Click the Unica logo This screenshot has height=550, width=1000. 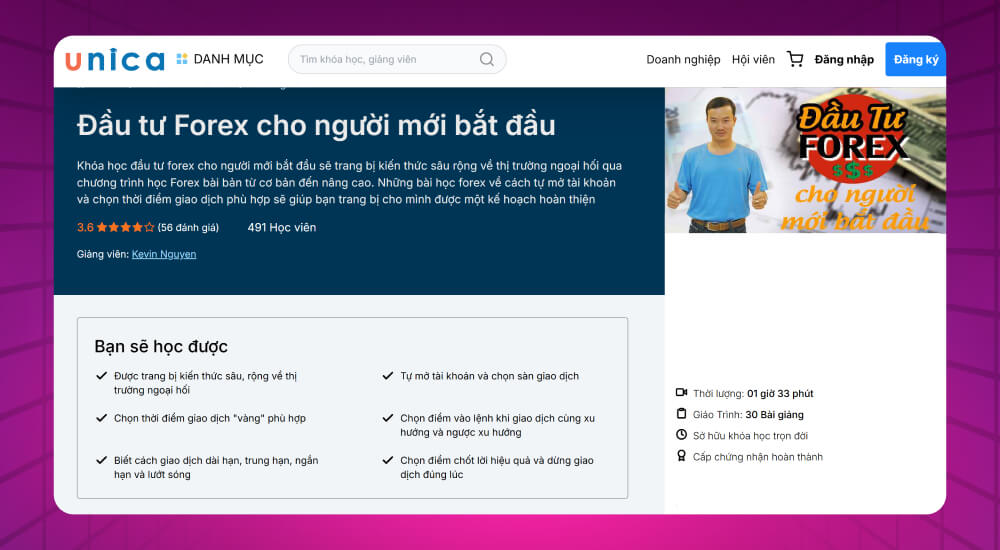[115, 60]
